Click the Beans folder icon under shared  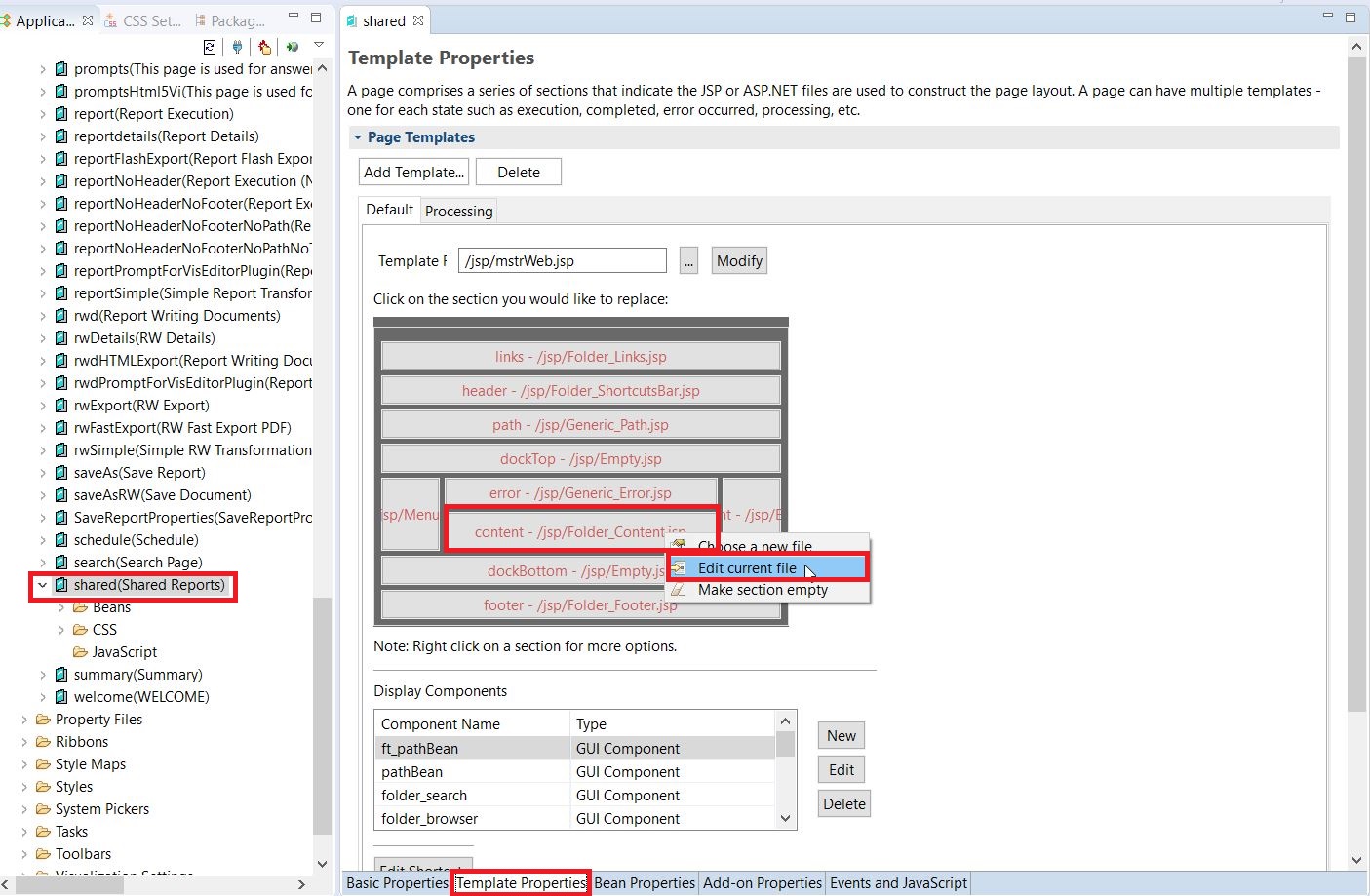click(83, 606)
